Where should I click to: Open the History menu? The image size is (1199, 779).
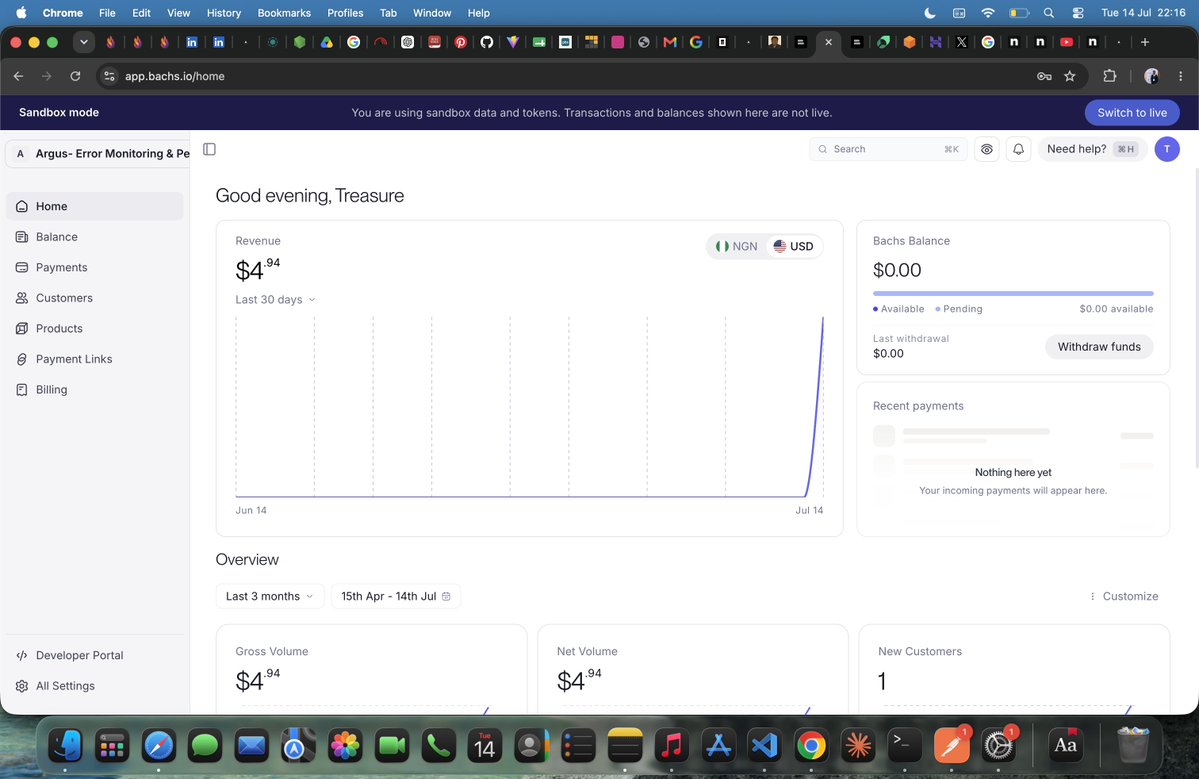click(x=223, y=13)
